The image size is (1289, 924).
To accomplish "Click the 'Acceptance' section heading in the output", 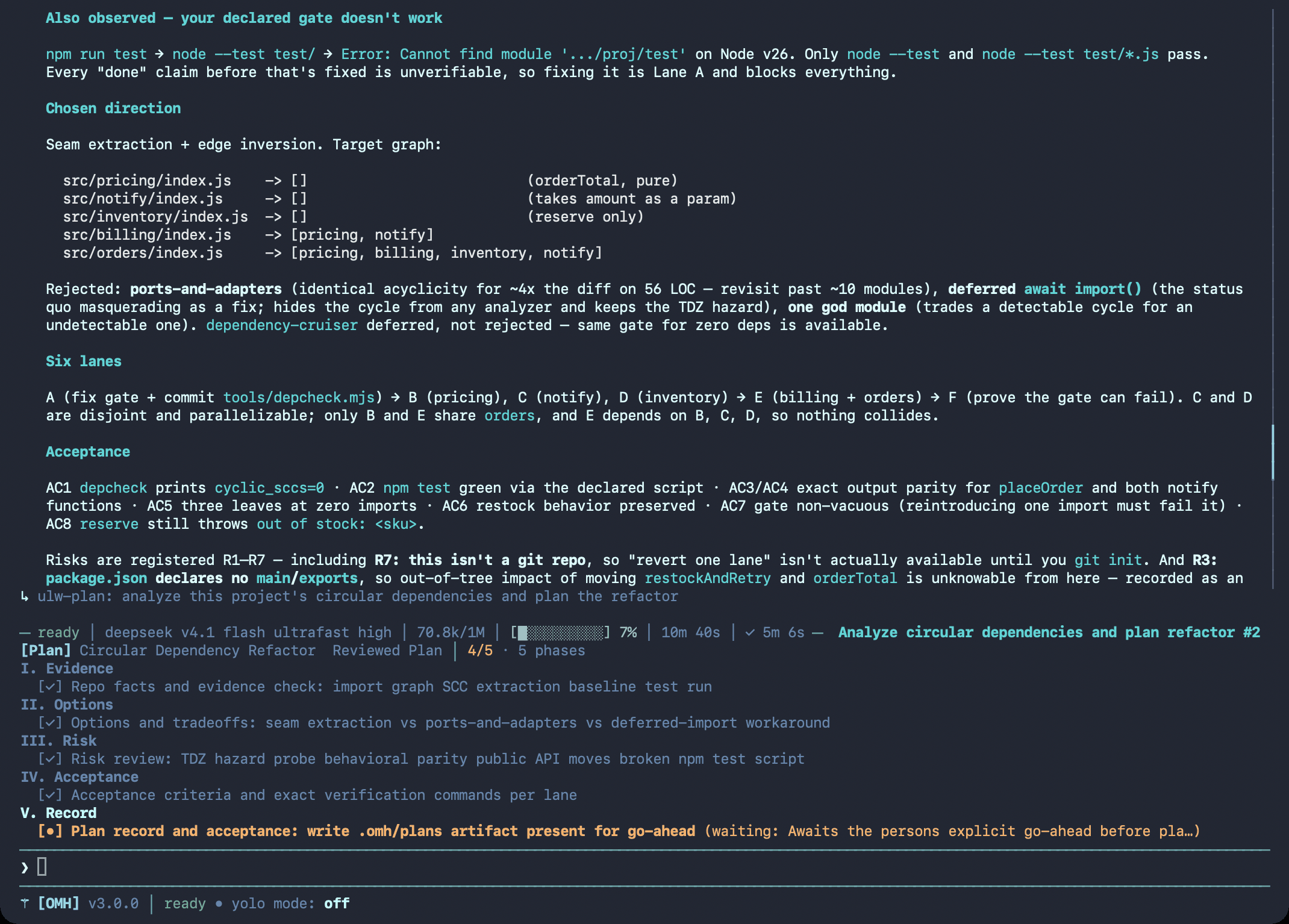I will [x=88, y=452].
